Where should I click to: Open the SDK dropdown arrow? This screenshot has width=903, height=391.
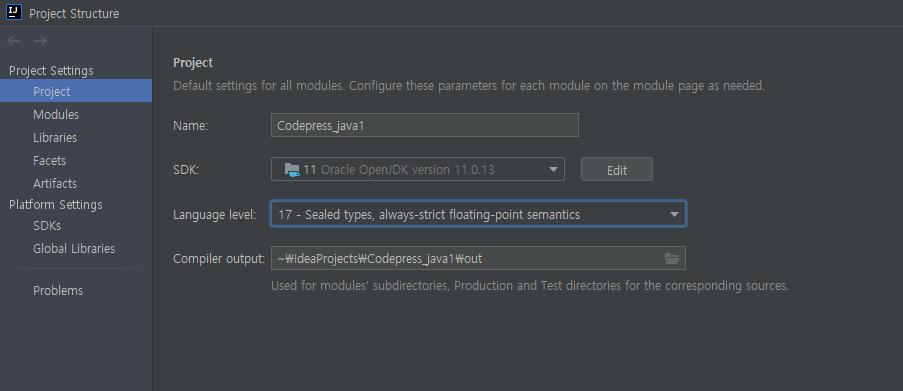click(553, 169)
